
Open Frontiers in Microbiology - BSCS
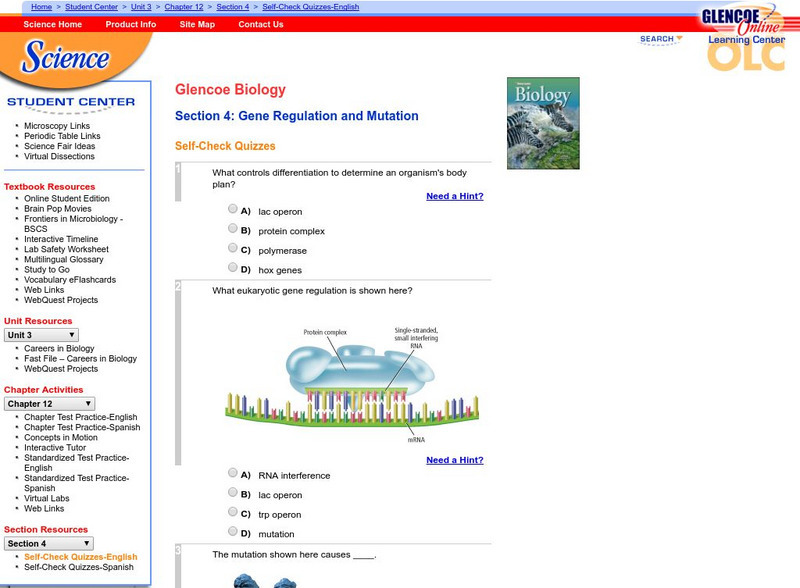[73, 224]
